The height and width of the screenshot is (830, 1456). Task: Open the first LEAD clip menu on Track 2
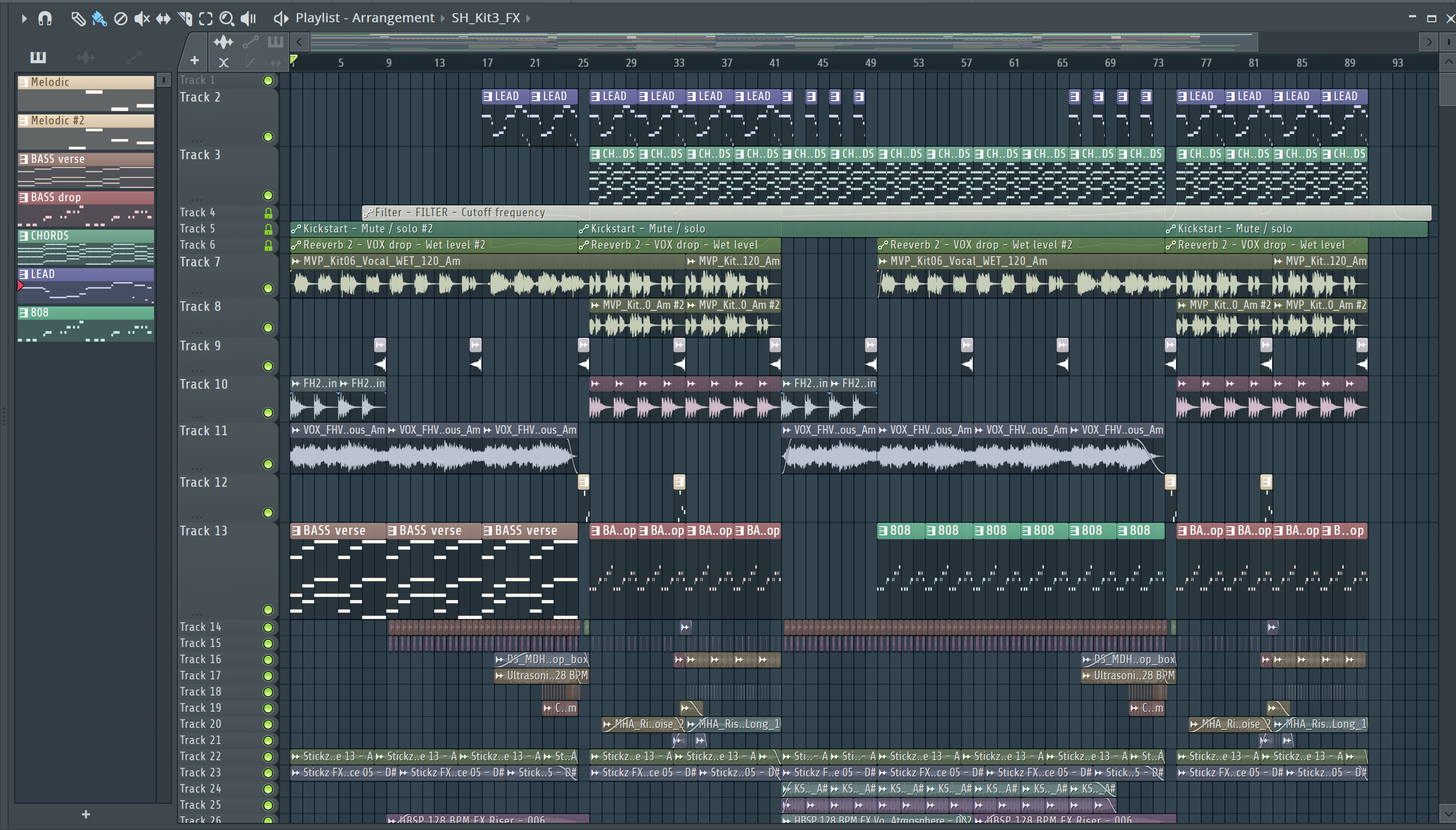click(487, 97)
